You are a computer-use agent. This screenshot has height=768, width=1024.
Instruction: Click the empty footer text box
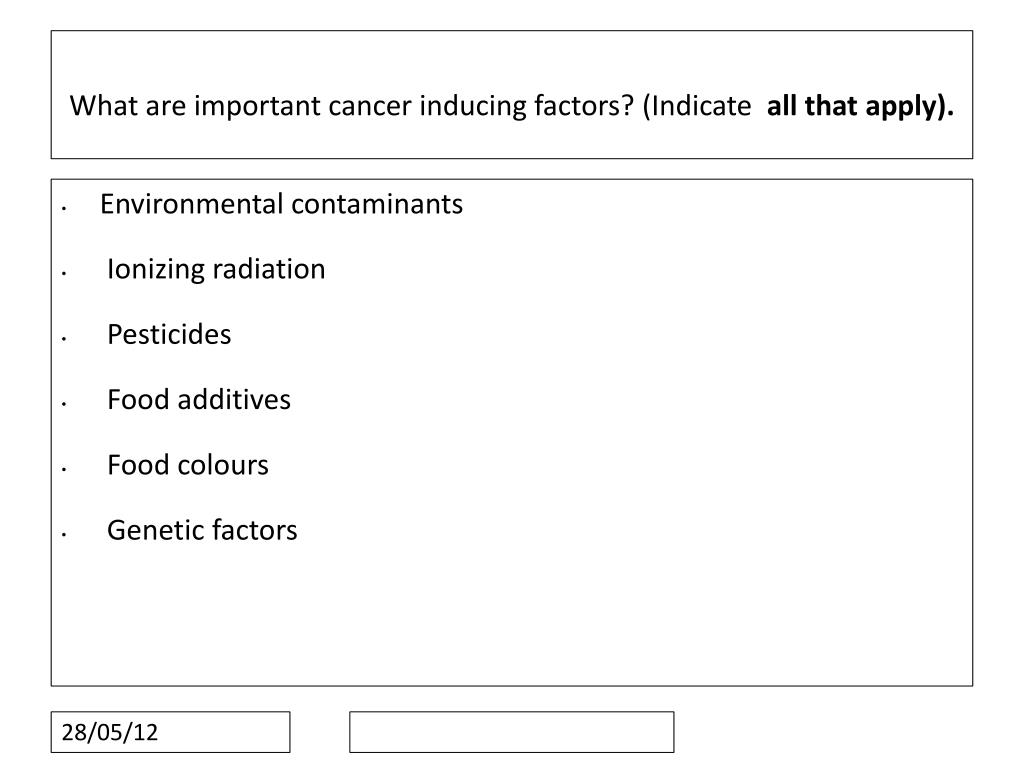point(511,732)
